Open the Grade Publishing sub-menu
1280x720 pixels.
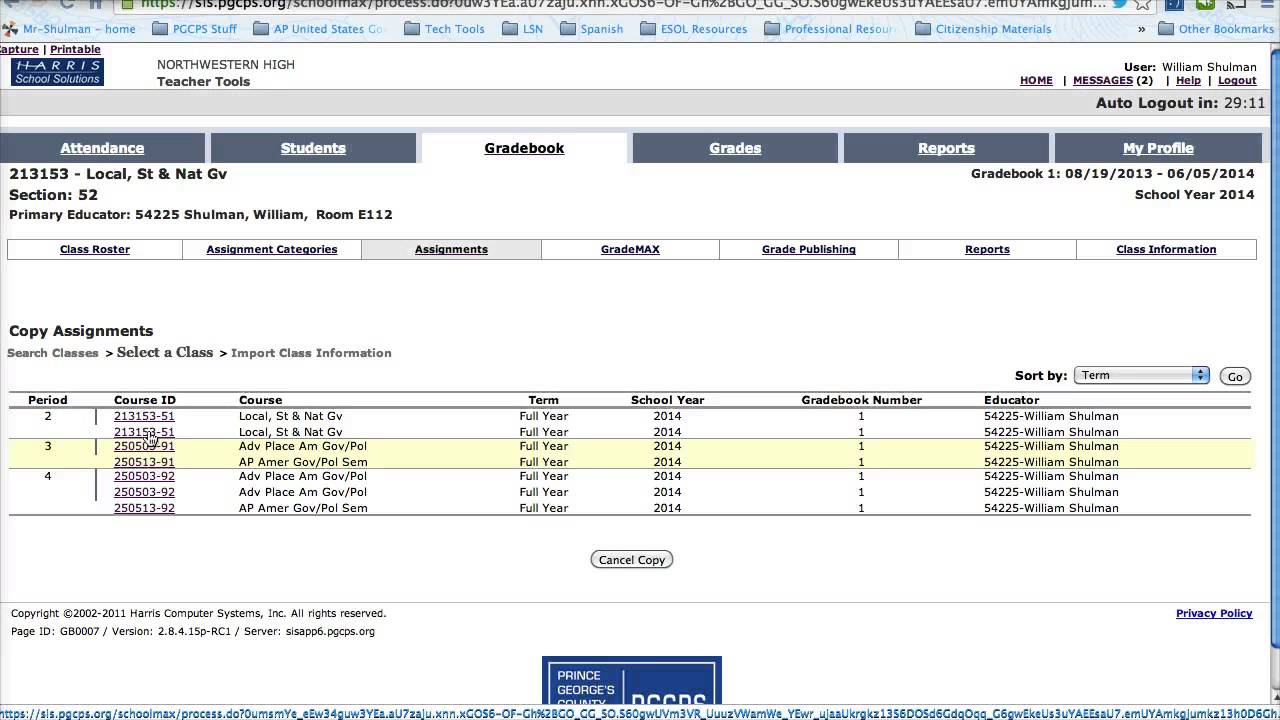809,249
